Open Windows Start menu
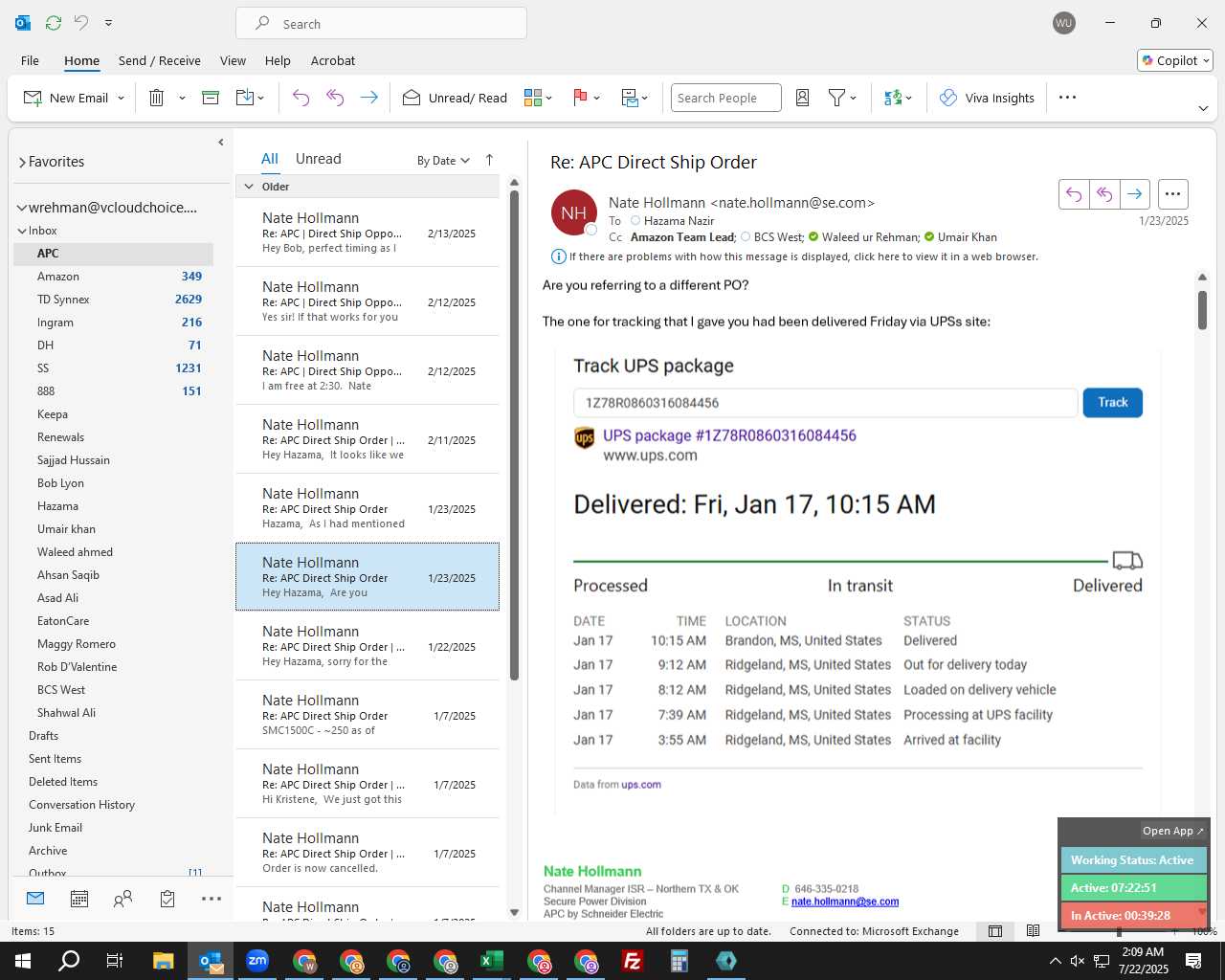Screen dimensions: 1225x980 pos(23,961)
